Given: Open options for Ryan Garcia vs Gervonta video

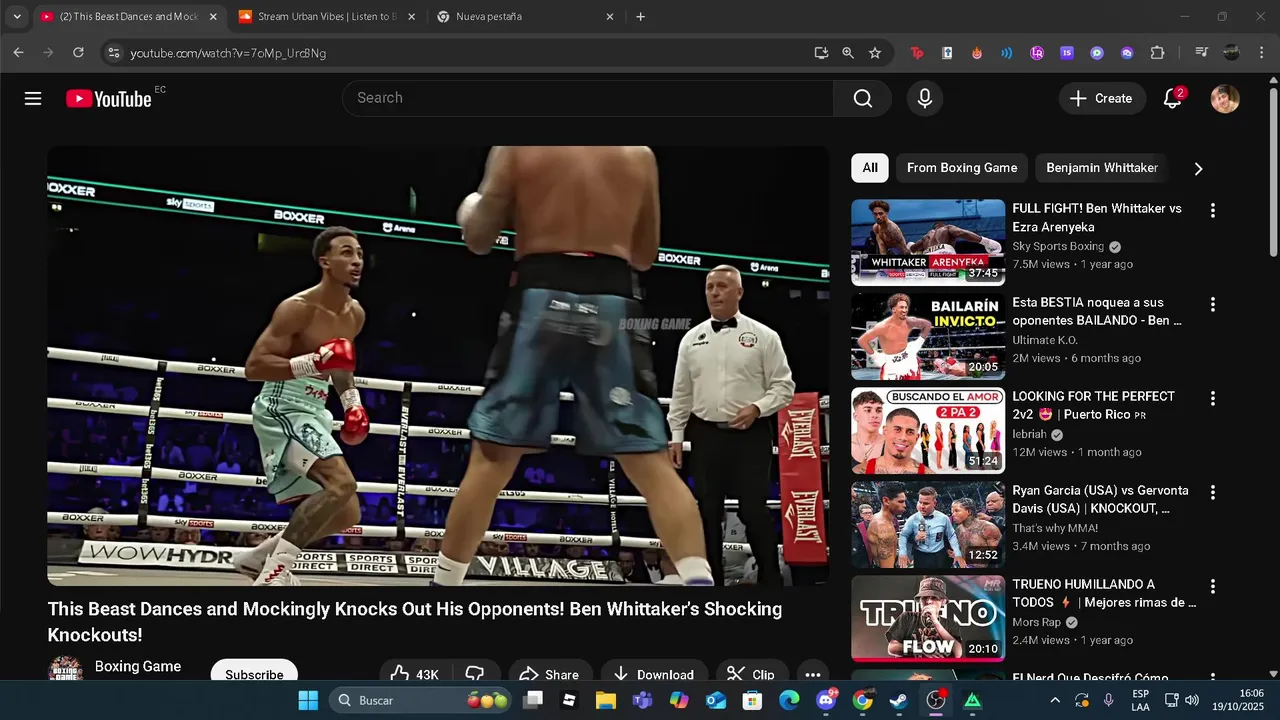Looking at the screenshot, I should pyautogui.click(x=1212, y=492).
